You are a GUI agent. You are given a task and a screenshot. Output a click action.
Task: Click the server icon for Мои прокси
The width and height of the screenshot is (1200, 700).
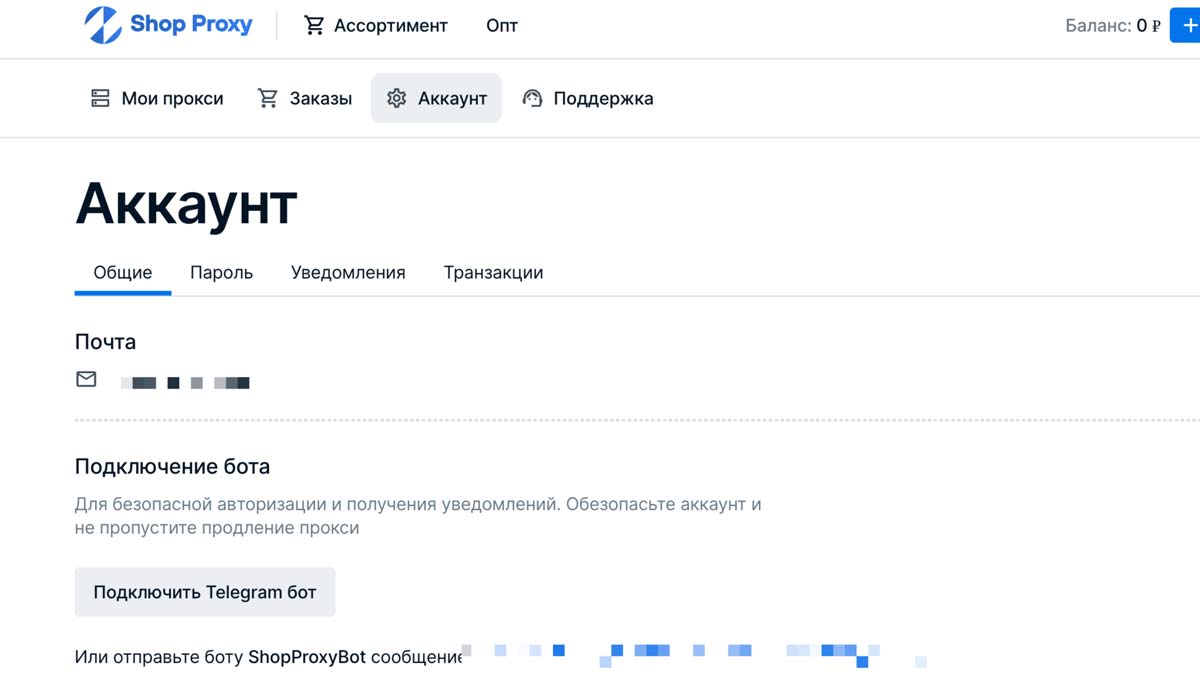100,98
